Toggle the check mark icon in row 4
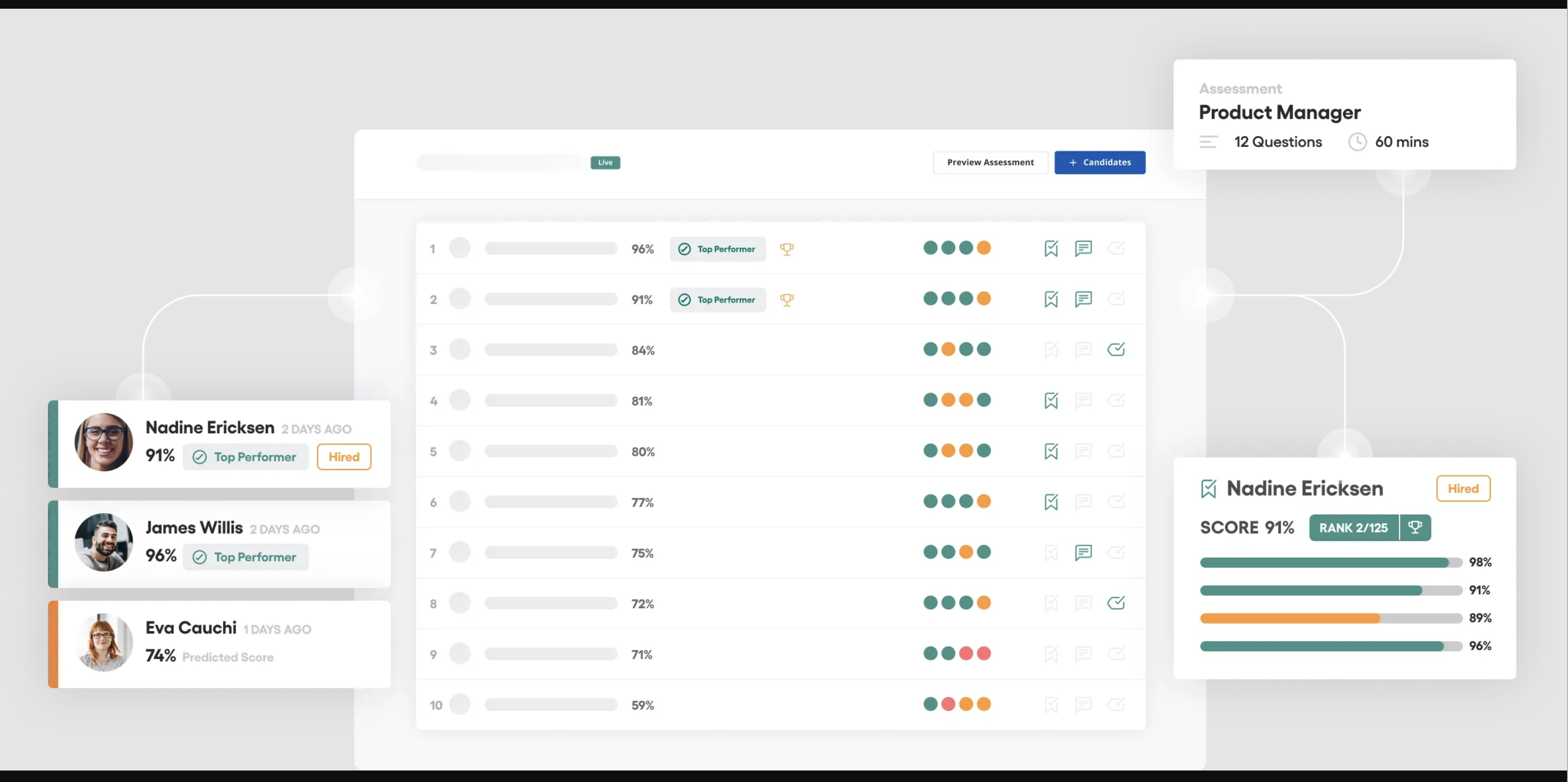 pos(1116,400)
